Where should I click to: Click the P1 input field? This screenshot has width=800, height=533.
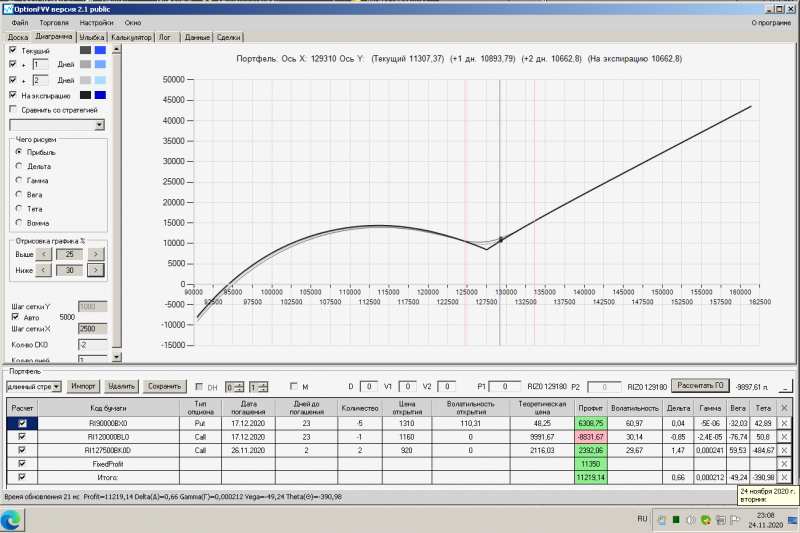(x=505, y=387)
